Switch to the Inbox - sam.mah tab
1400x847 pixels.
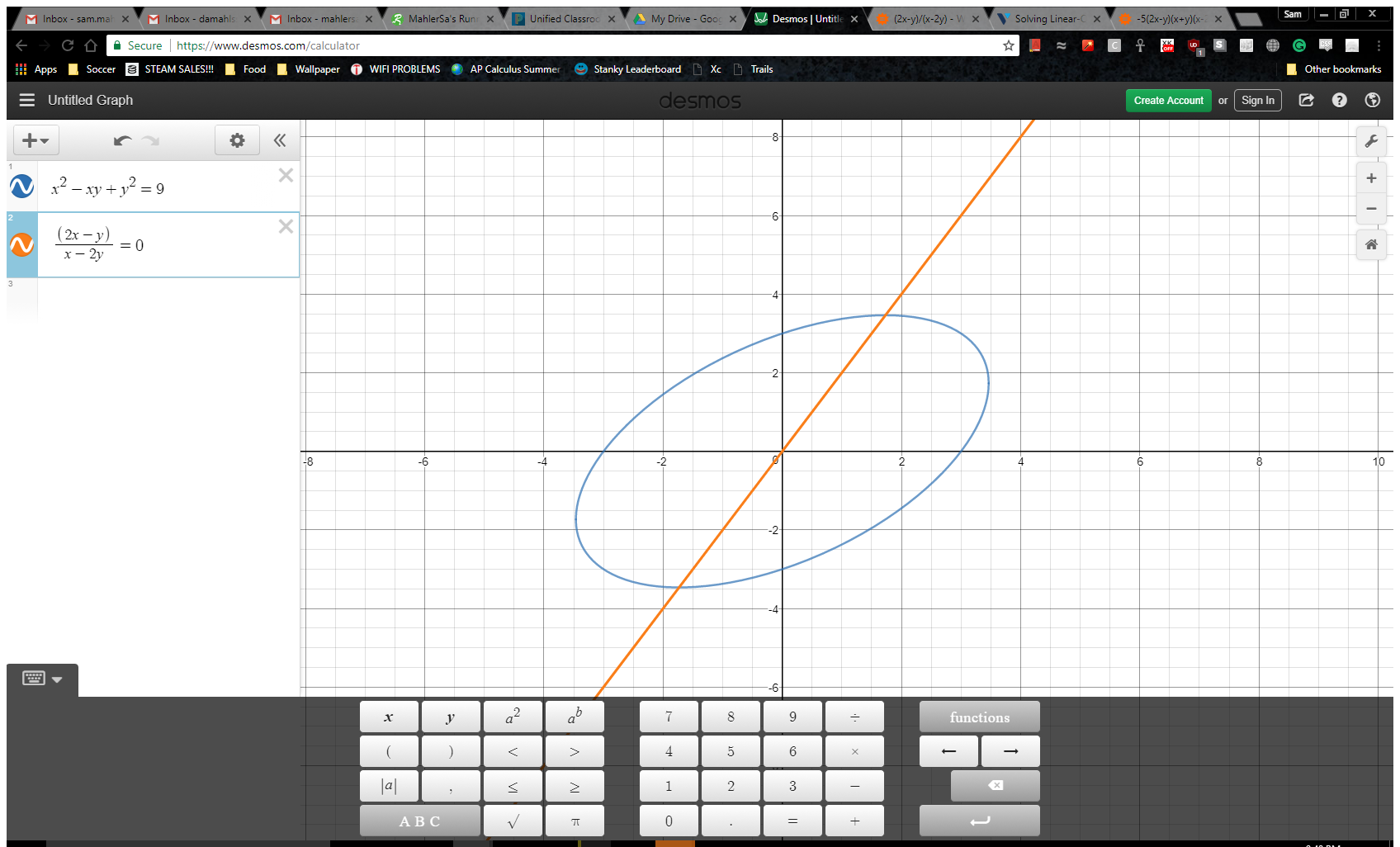click(x=77, y=18)
